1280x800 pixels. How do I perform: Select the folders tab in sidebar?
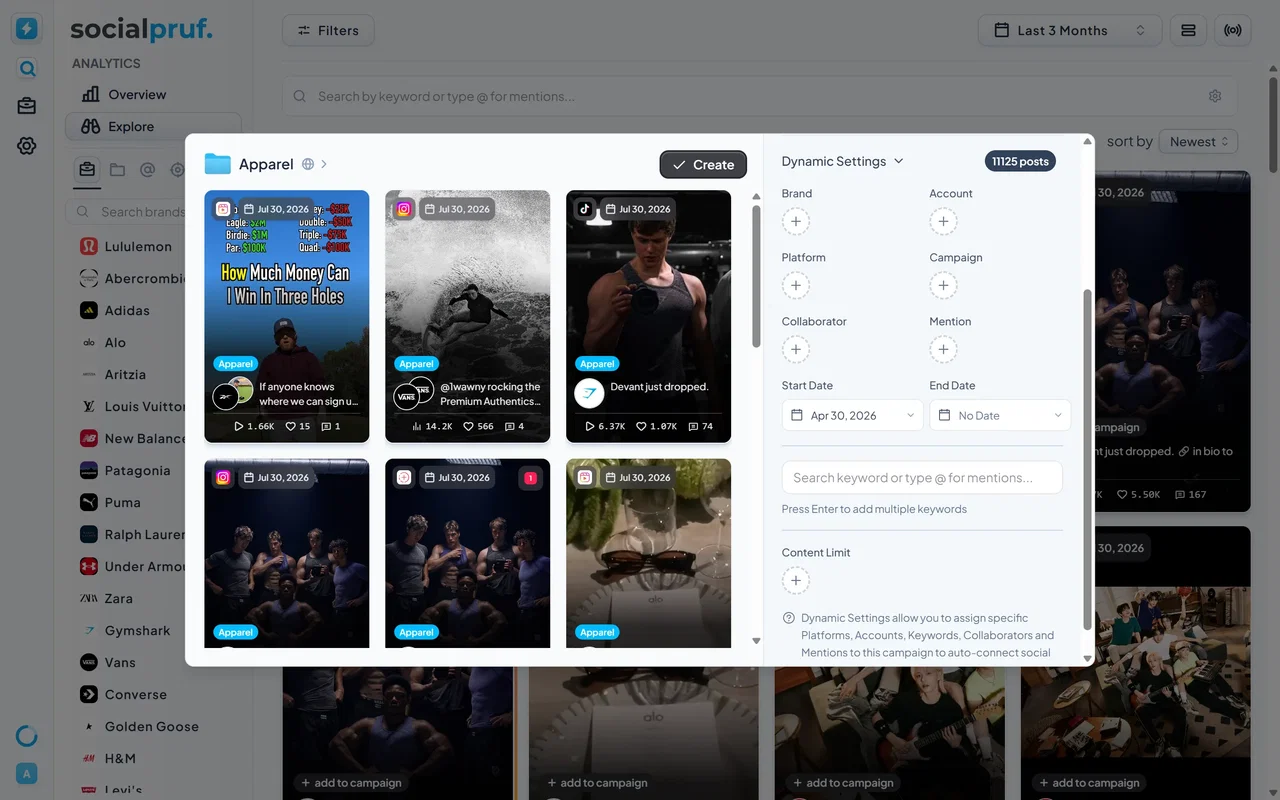(118, 170)
